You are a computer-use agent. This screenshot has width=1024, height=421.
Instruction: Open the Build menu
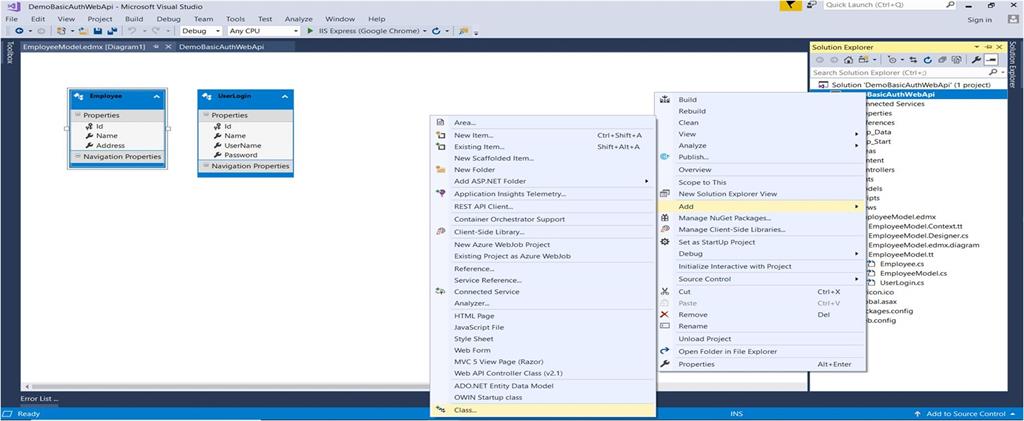click(134, 19)
